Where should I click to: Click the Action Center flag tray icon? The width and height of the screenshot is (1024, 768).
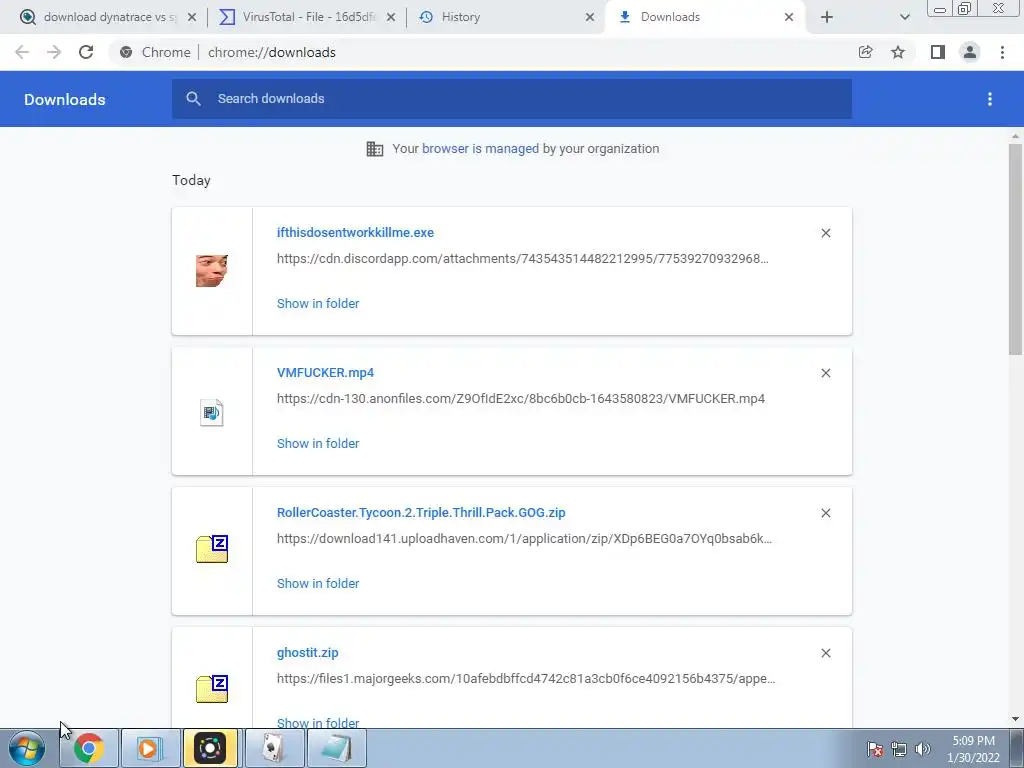875,749
